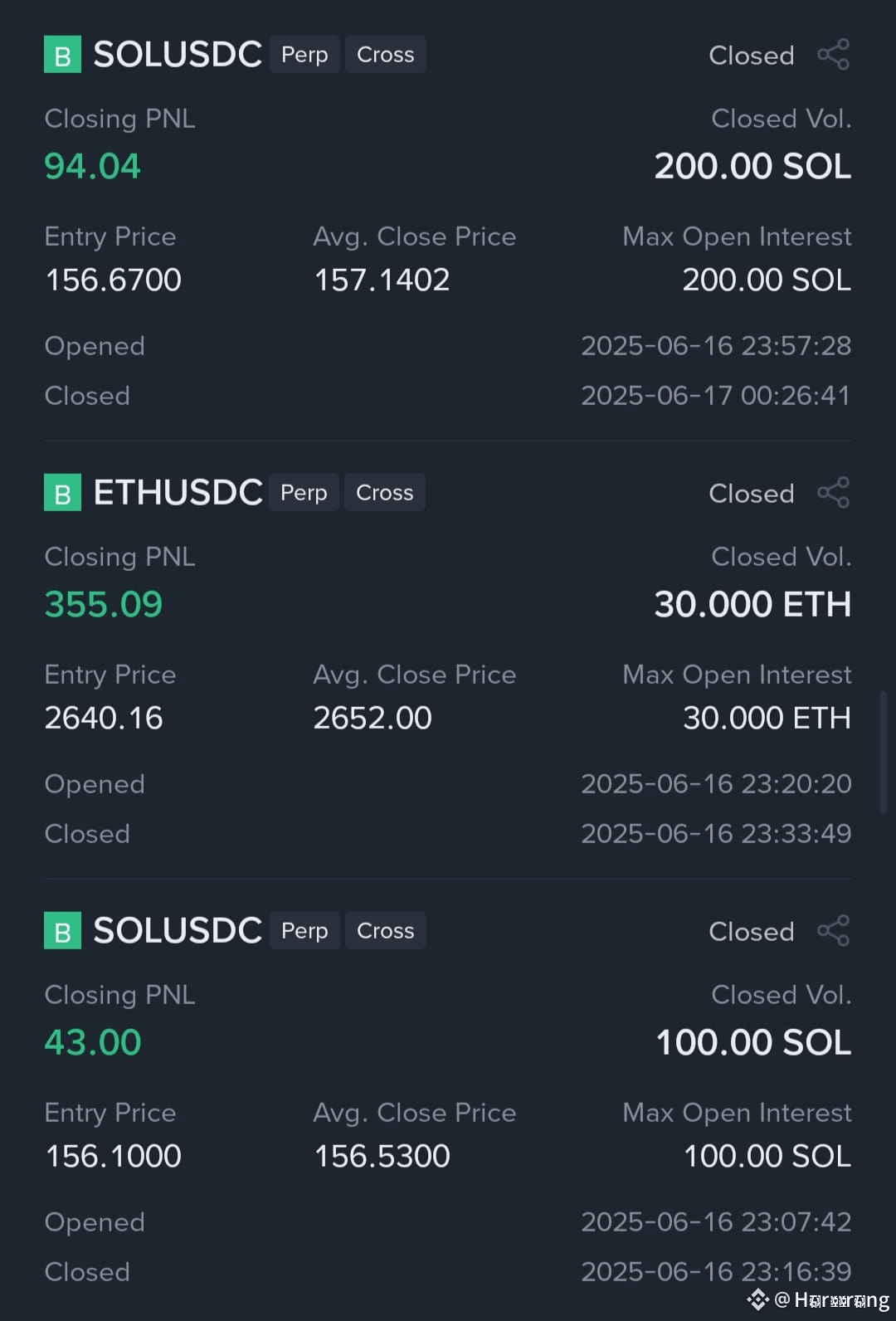
Task: Tap the Closed status on ETHUSDC
Action: (752, 494)
